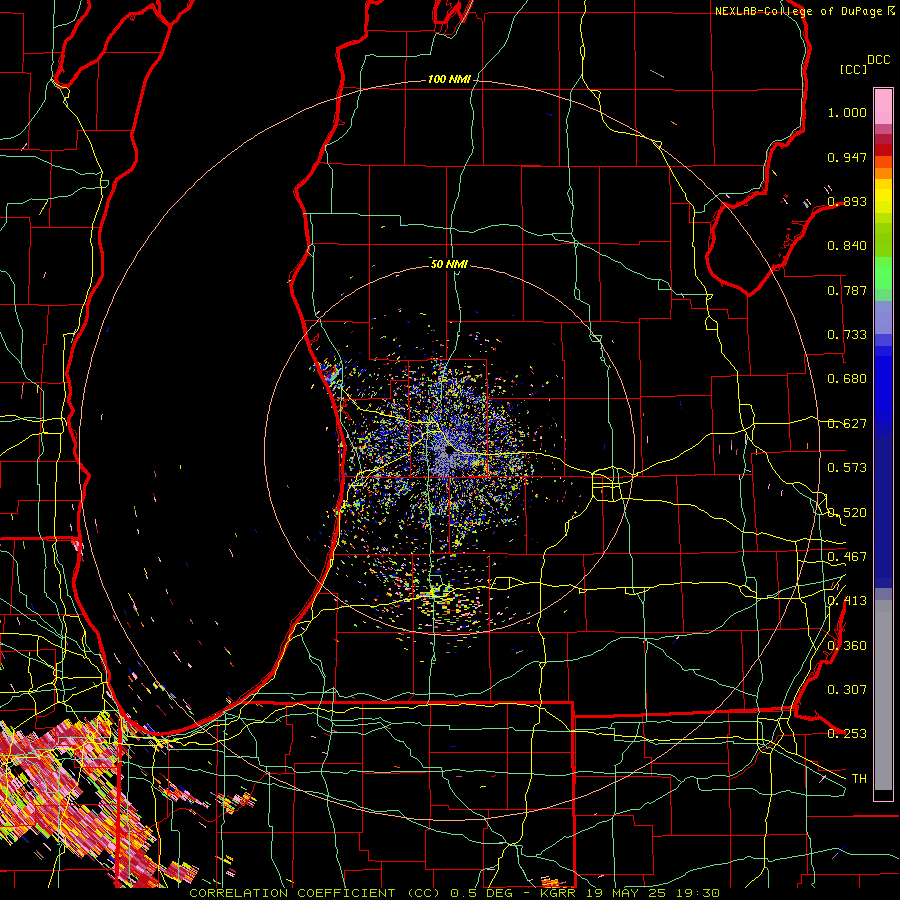The image size is (900, 900).
Task: Pick the red segment of the color bar
Action: coord(883,150)
